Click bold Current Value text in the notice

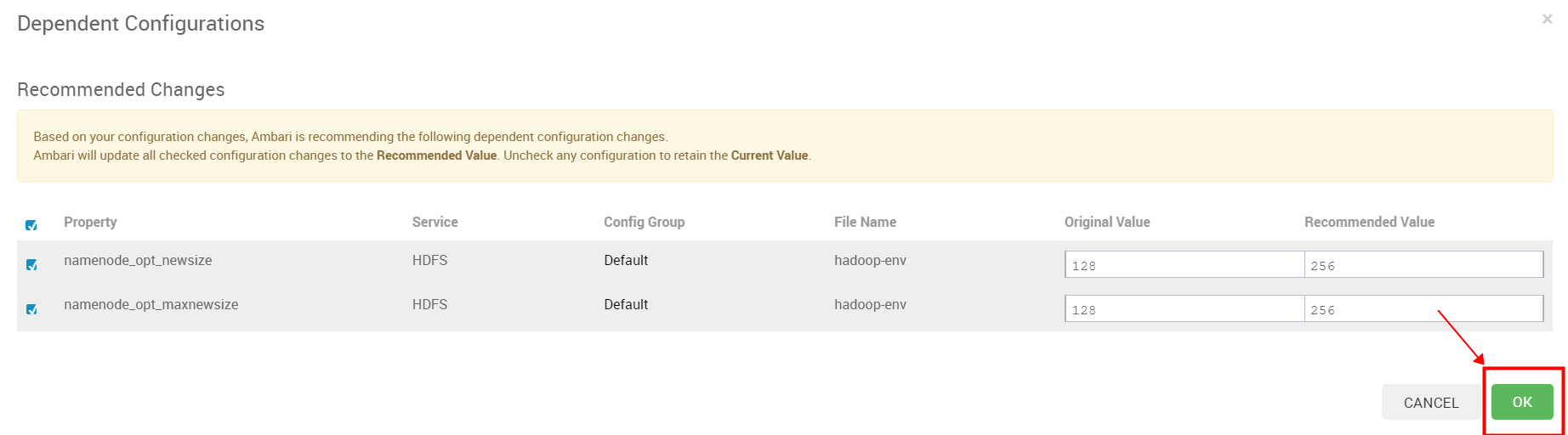pyautogui.click(x=770, y=155)
